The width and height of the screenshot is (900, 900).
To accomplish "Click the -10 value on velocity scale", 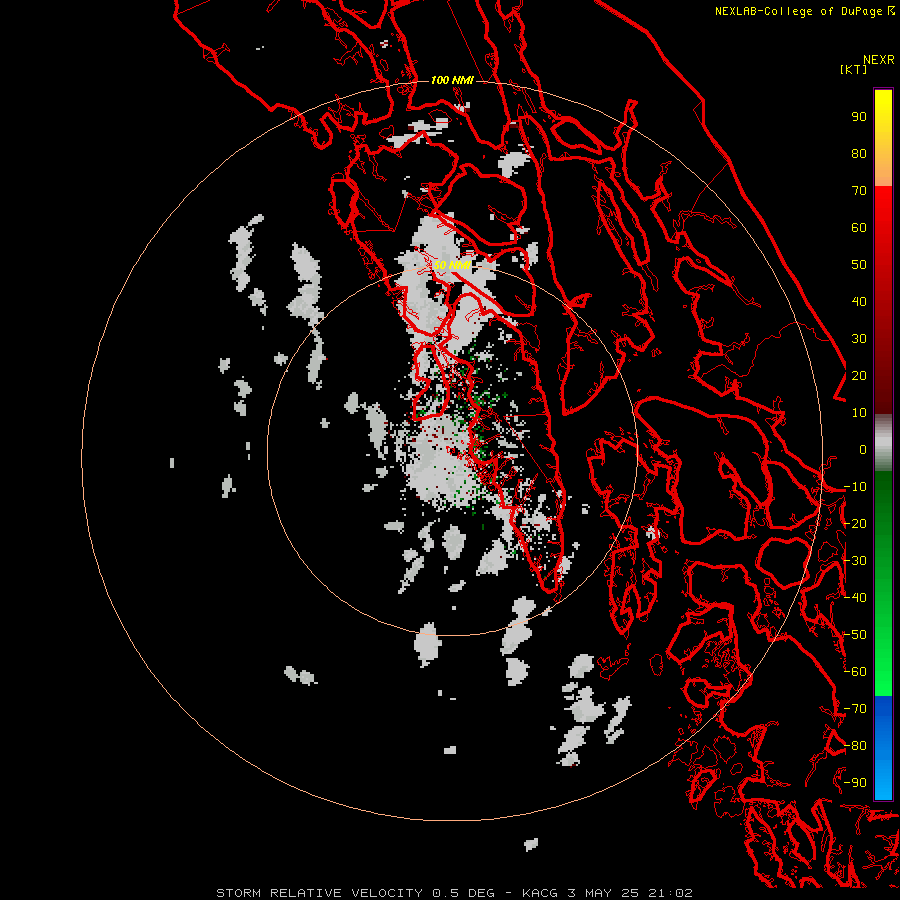I will tap(855, 487).
